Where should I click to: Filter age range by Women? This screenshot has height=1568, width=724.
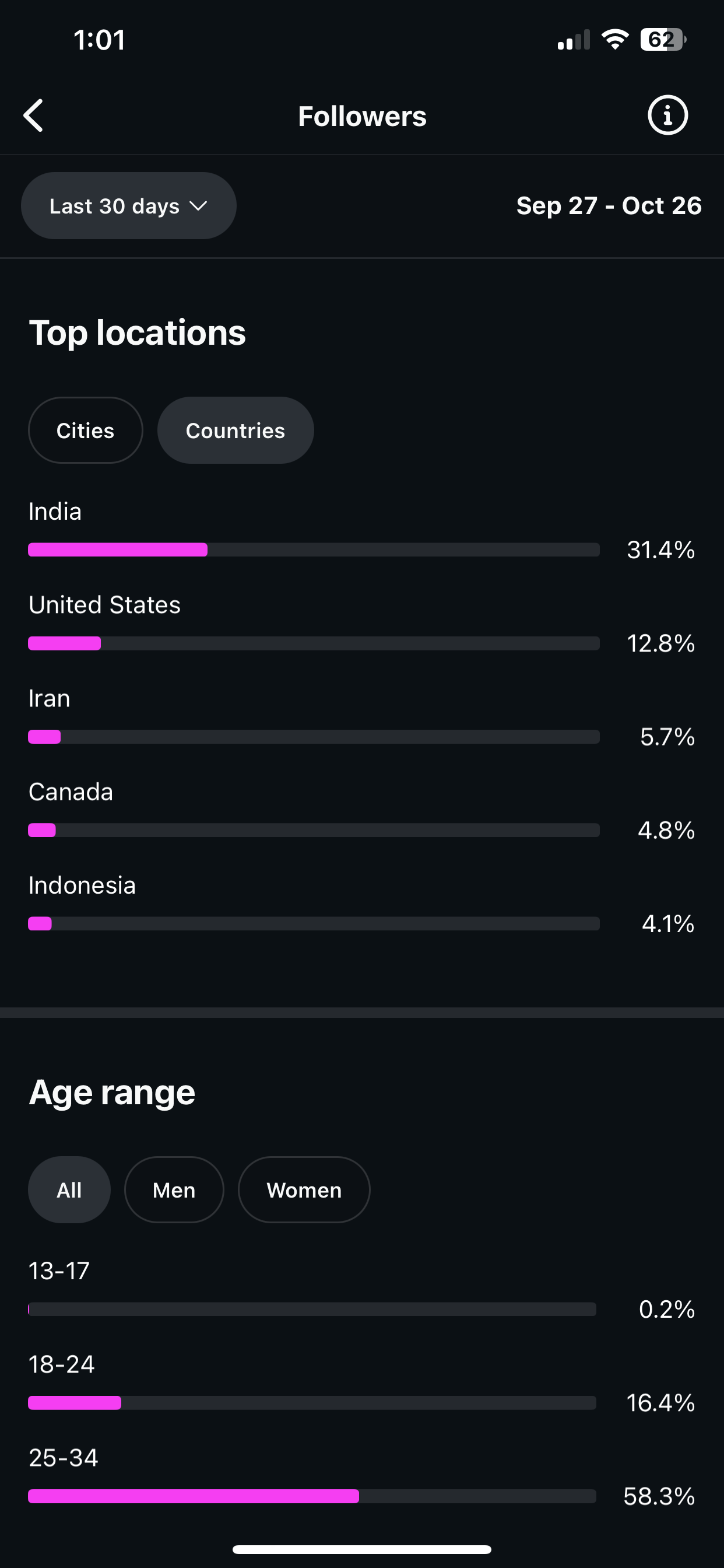point(304,1190)
